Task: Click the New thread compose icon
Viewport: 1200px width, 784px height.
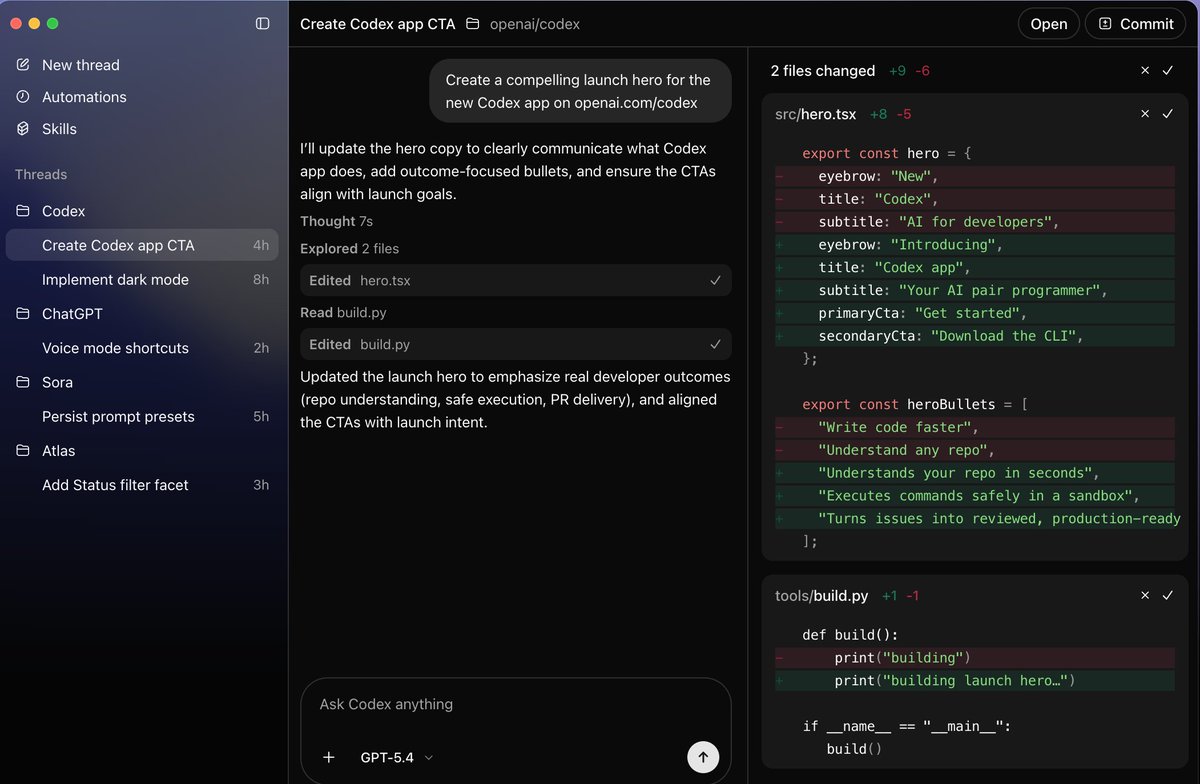Action: click(x=23, y=65)
